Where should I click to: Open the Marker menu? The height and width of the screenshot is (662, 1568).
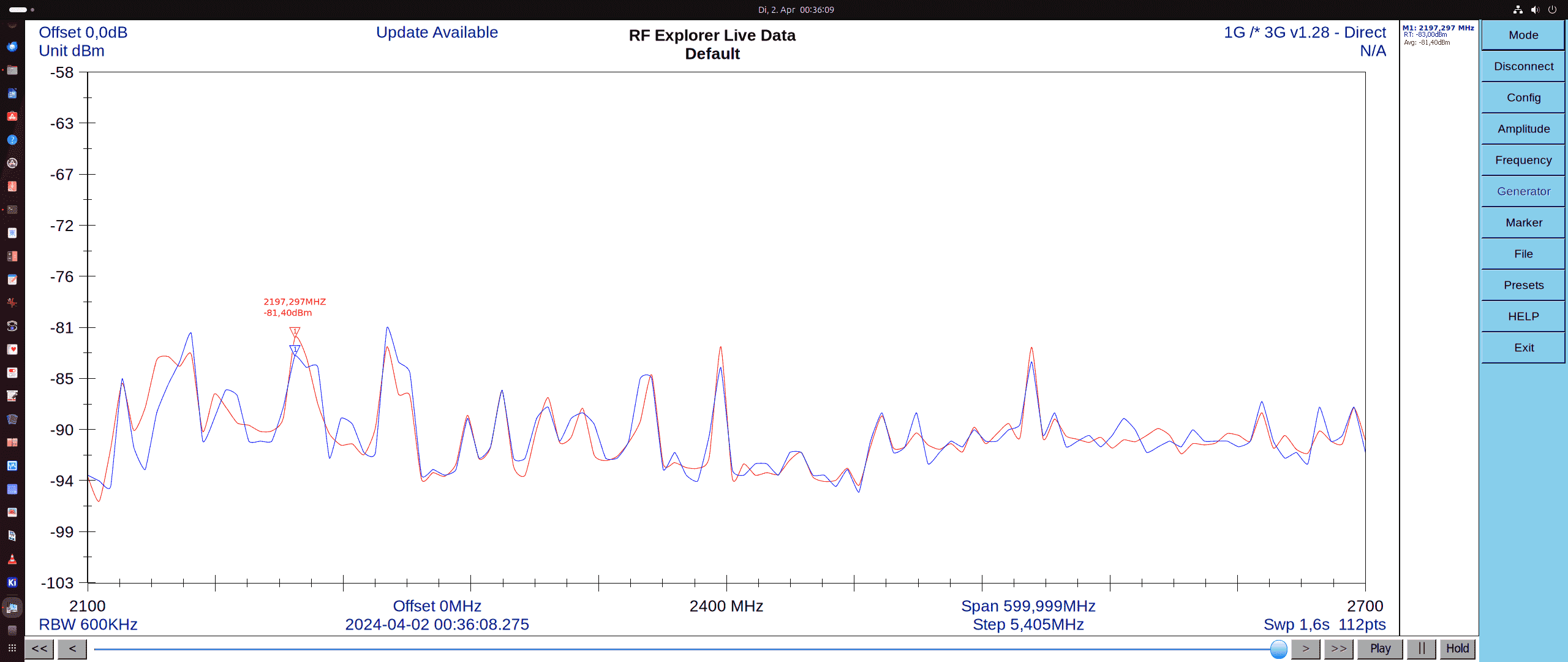coord(1523,223)
